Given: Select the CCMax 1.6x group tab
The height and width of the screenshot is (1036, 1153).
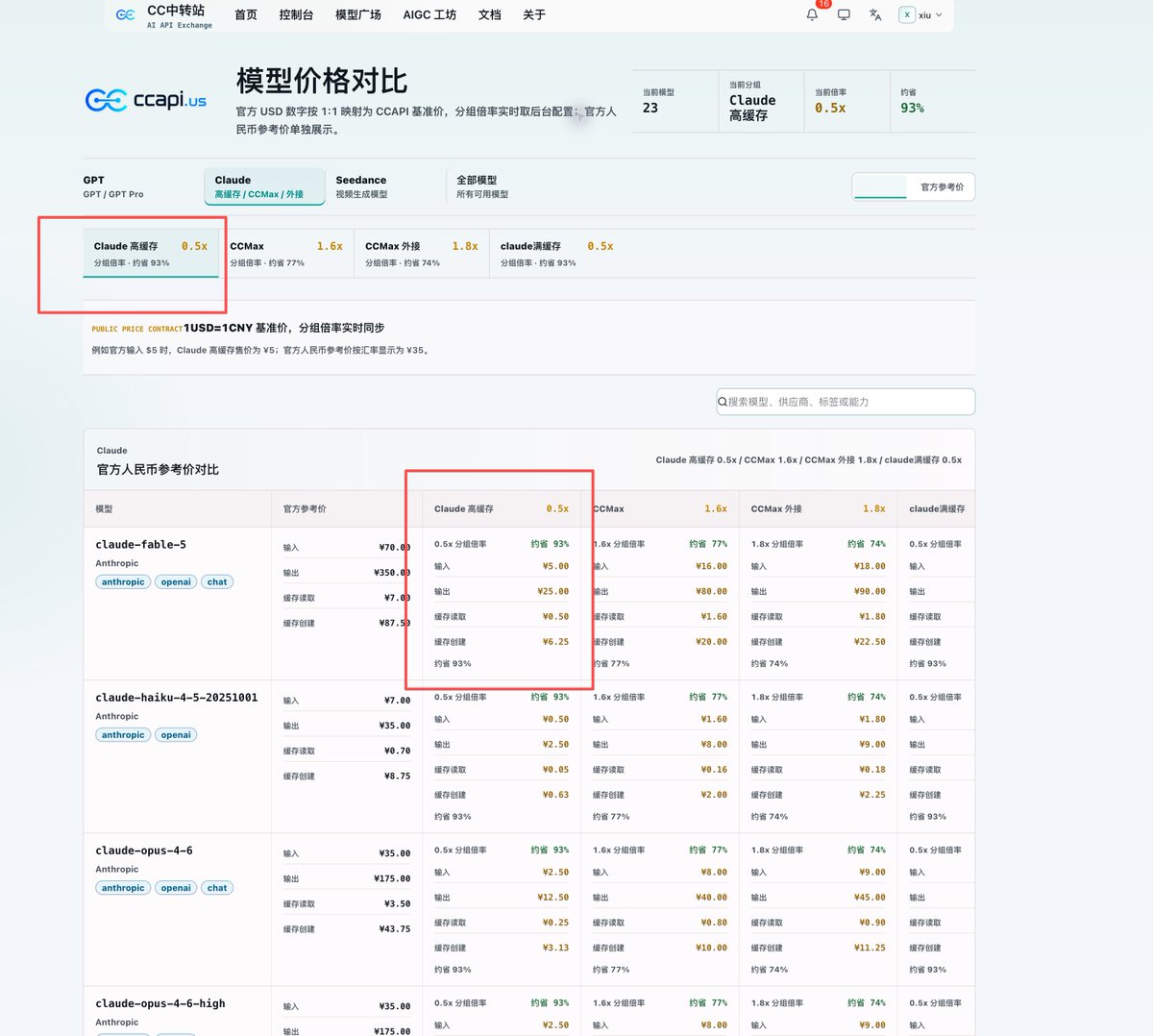Looking at the screenshot, I should (286, 254).
